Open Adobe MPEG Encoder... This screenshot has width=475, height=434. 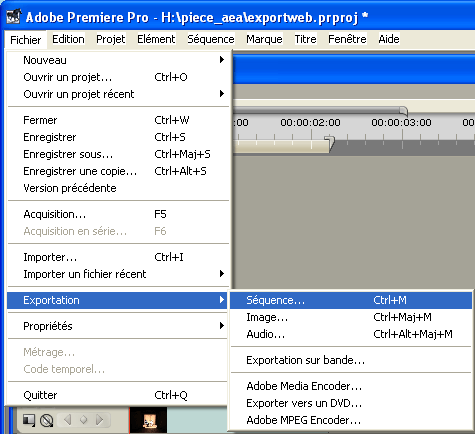351,420
